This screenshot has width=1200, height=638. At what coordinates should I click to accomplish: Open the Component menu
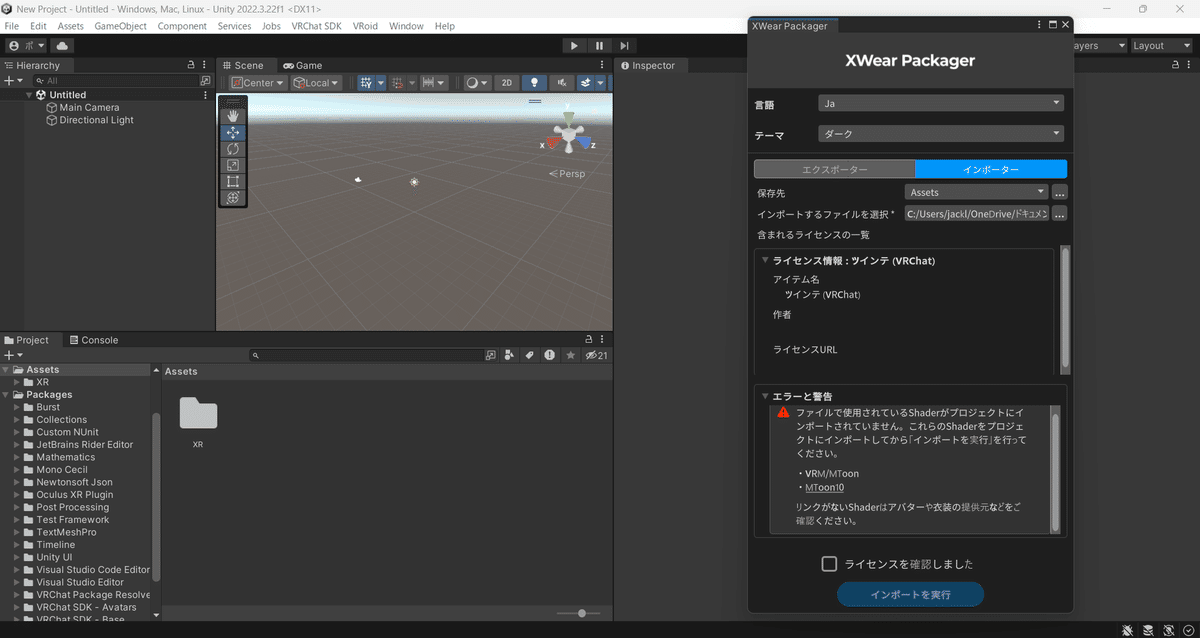tap(182, 26)
